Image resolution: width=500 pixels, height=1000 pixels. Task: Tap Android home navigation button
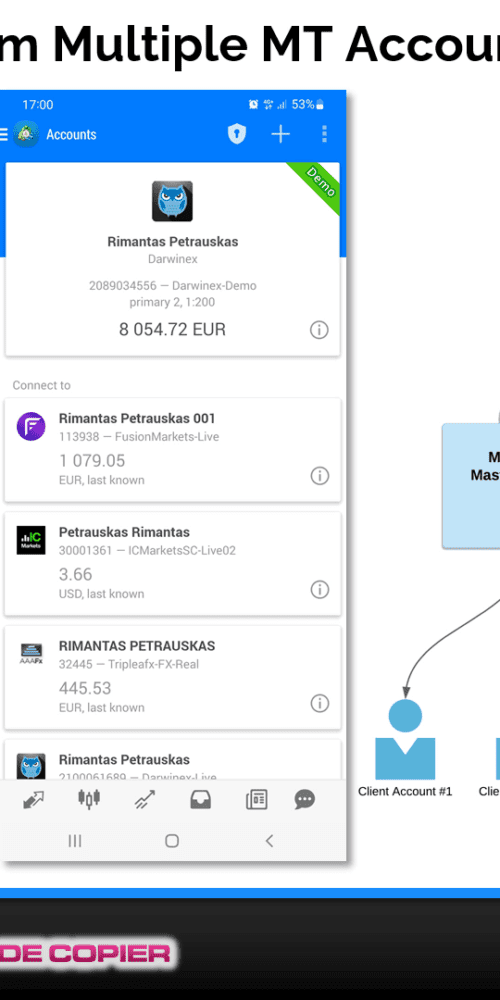(x=172, y=841)
